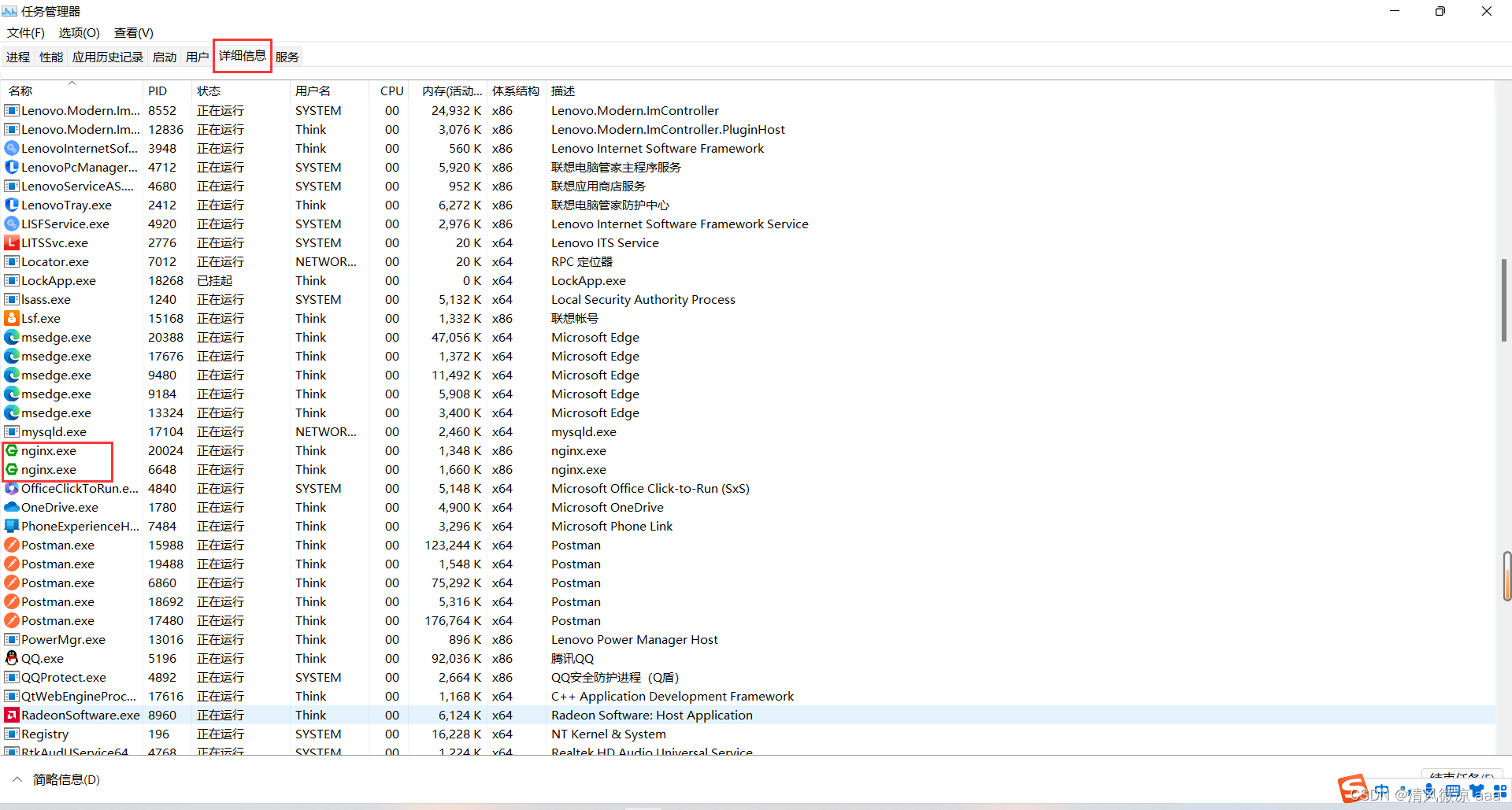Click the PowerMgr.exe process icon
This screenshot has height=810, width=1512.
pos(12,639)
